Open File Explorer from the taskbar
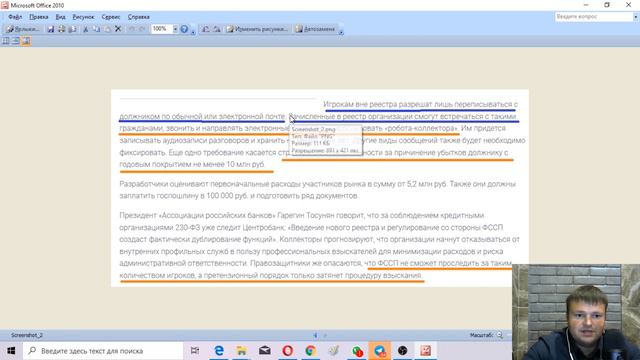Screen dimensions: 640x360 tap(242, 351)
